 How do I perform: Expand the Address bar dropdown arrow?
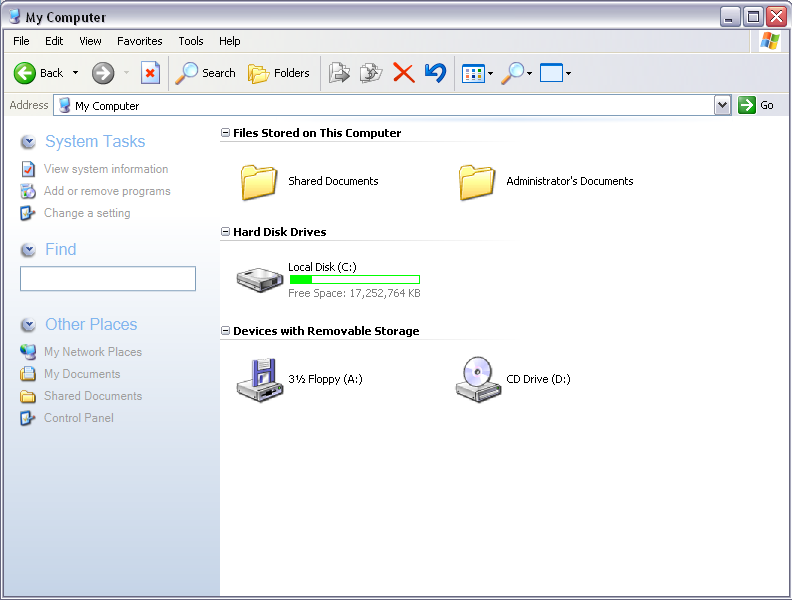[722, 106]
